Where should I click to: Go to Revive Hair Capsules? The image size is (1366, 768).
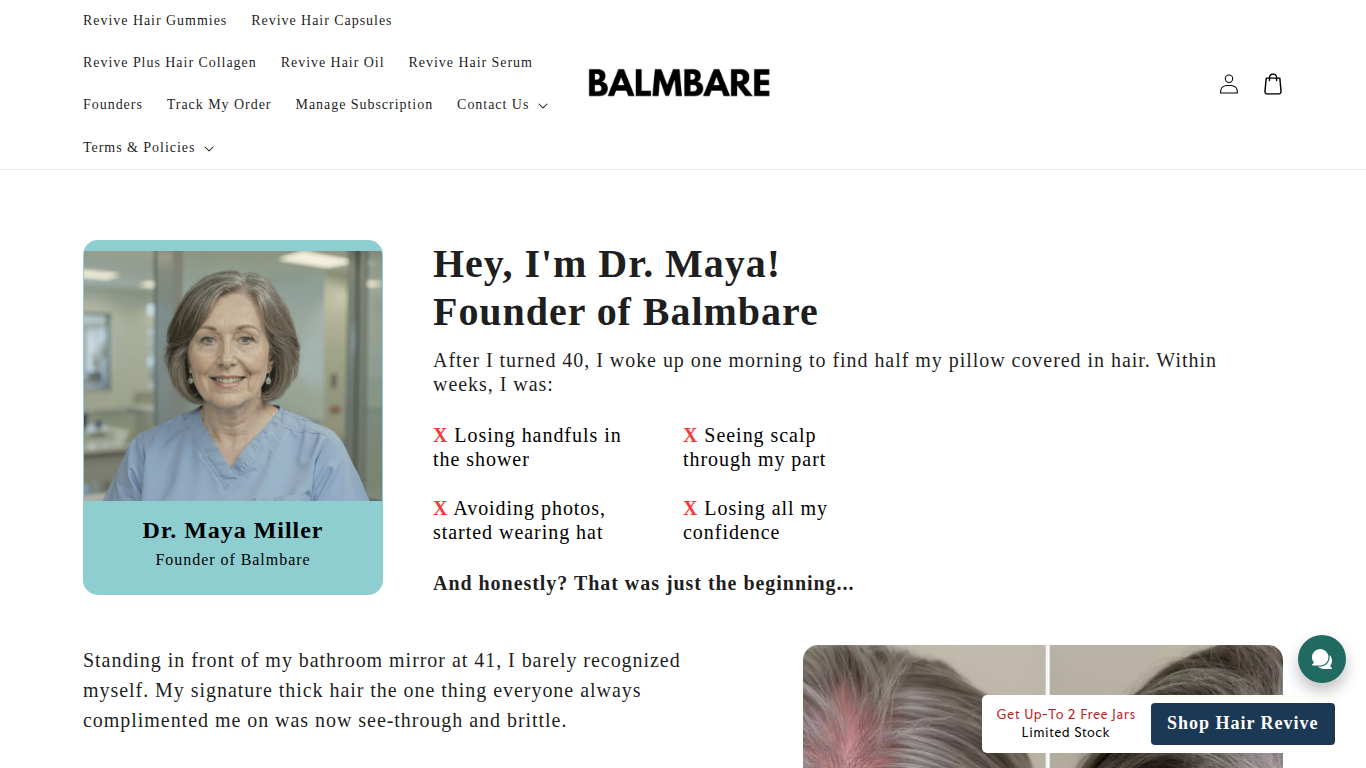pyautogui.click(x=321, y=21)
